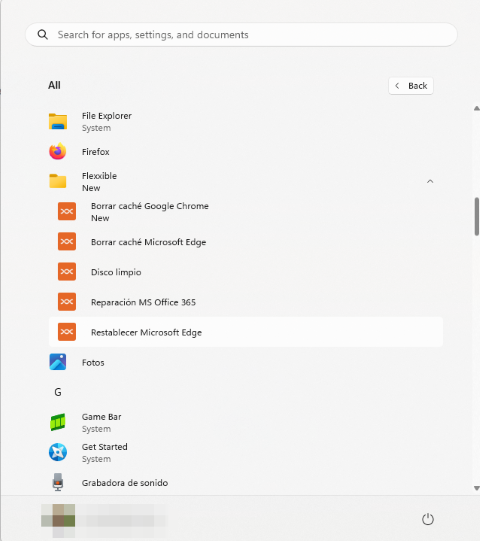Viewport: 480px width, 541px height.
Task: Open the Fotos app icon
Action: click(58, 362)
